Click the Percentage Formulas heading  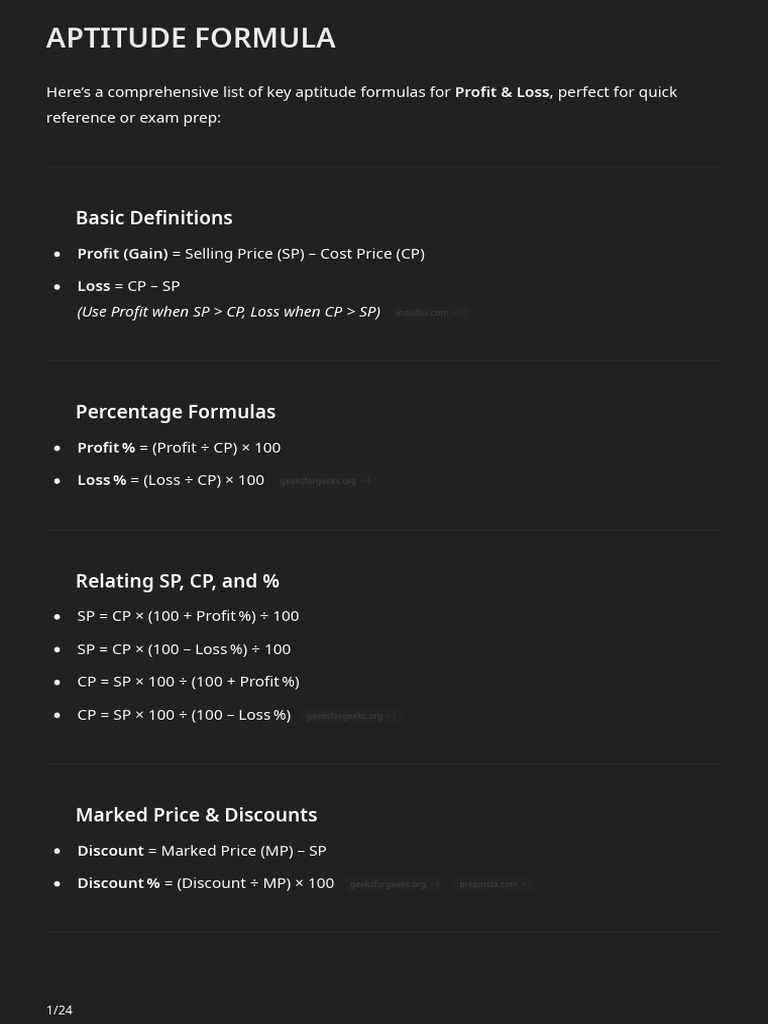pos(176,411)
